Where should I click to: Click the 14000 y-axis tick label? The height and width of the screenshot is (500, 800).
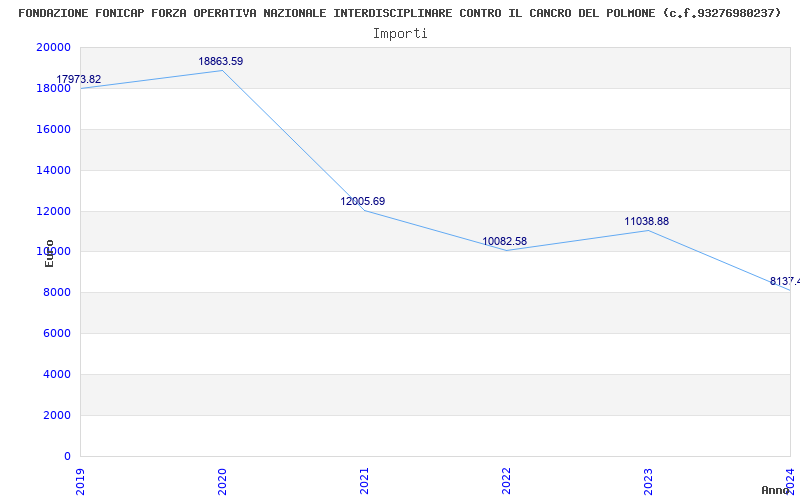[x=53, y=170]
